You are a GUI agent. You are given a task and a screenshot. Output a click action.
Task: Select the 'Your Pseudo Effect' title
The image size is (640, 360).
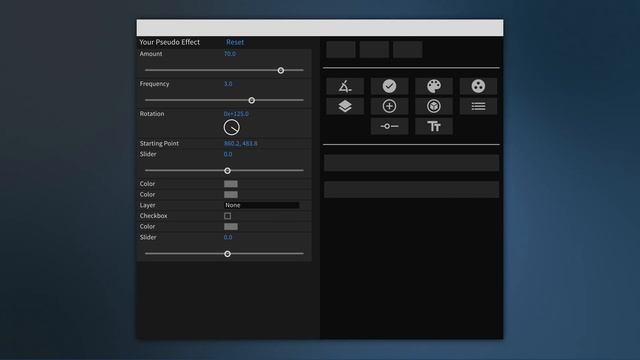[169, 42]
